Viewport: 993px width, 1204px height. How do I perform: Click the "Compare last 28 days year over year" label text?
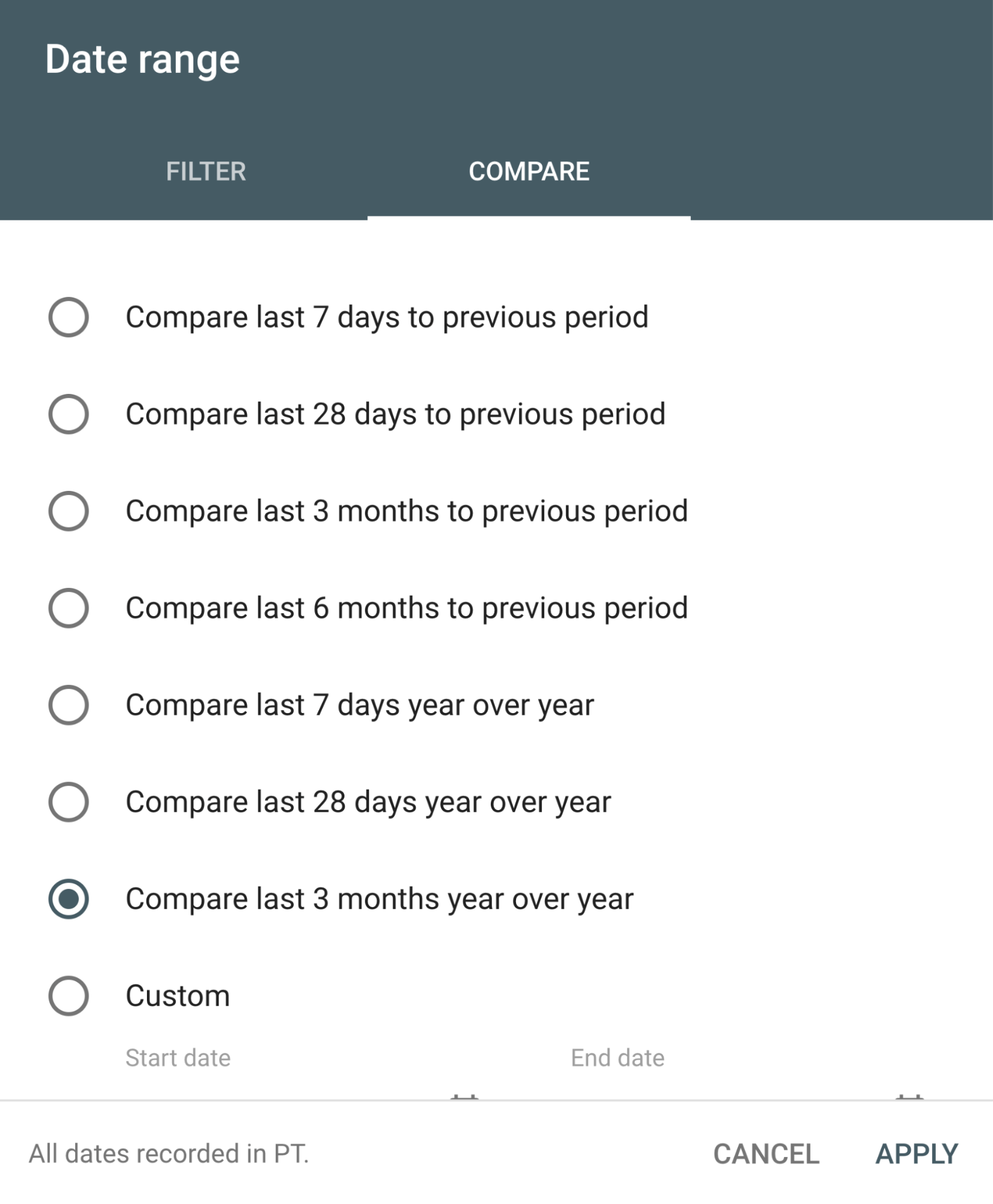point(368,802)
